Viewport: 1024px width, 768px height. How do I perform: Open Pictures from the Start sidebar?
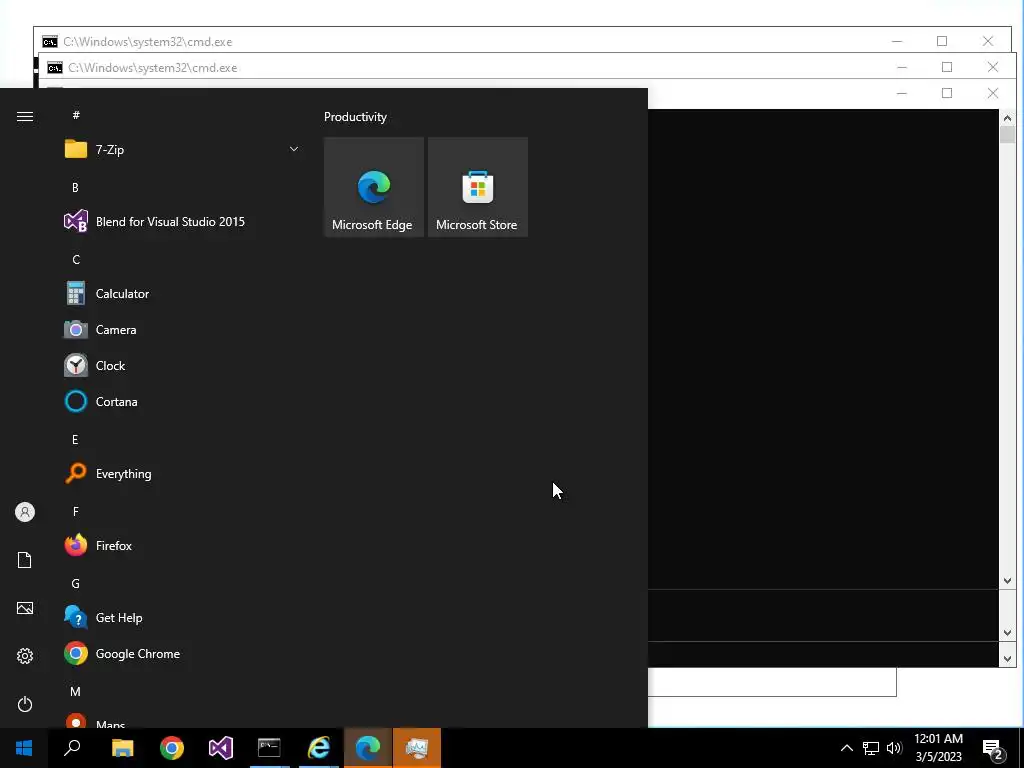pyautogui.click(x=25, y=608)
